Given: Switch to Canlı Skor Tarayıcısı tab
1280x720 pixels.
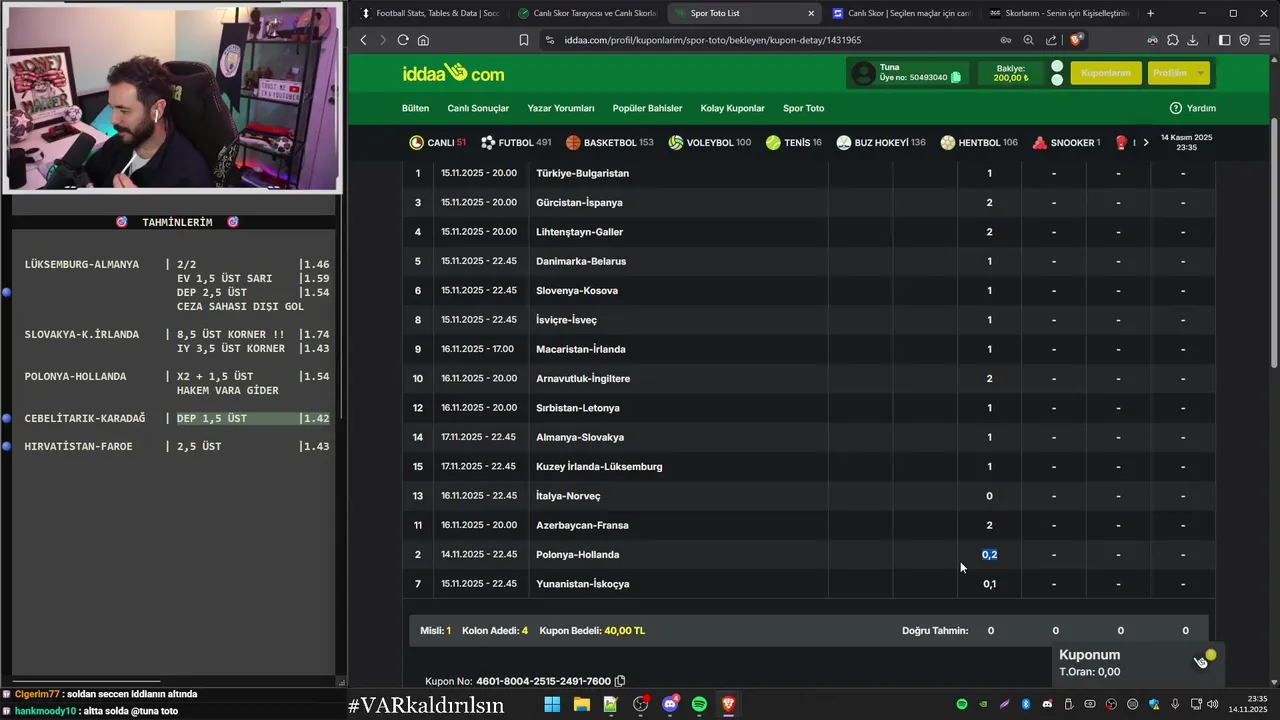Looking at the screenshot, I should 586,13.
